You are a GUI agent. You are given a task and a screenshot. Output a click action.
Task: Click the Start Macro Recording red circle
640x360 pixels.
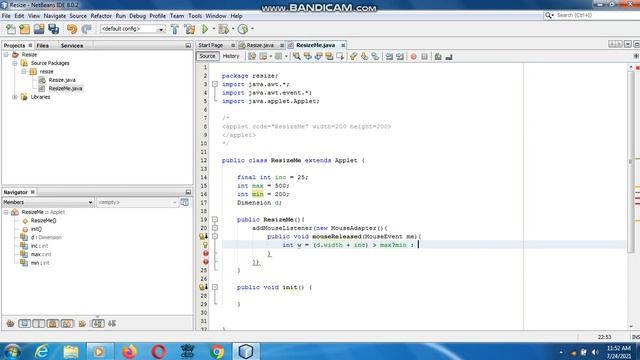coord(413,57)
